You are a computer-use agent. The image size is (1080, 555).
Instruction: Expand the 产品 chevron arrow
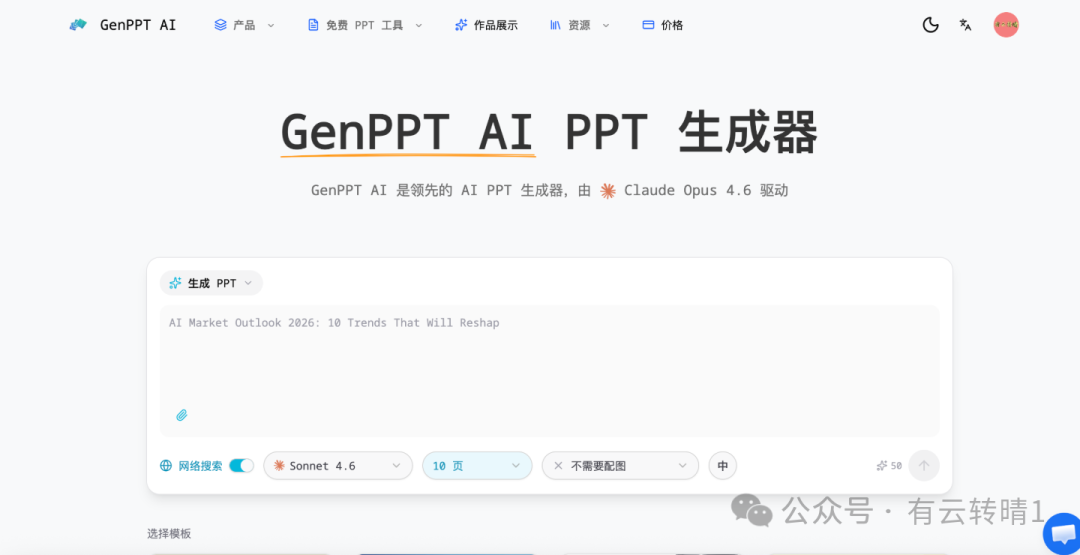271,25
